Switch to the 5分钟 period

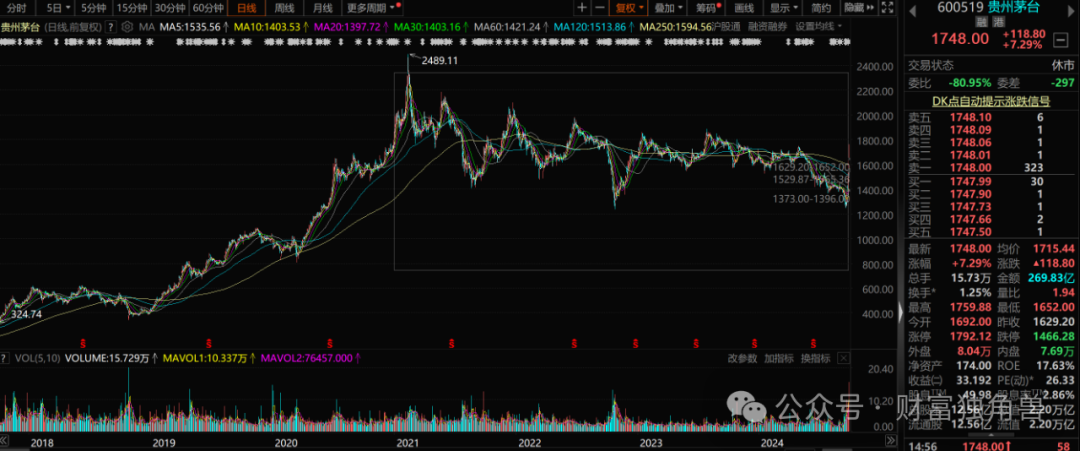click(92, 8)
